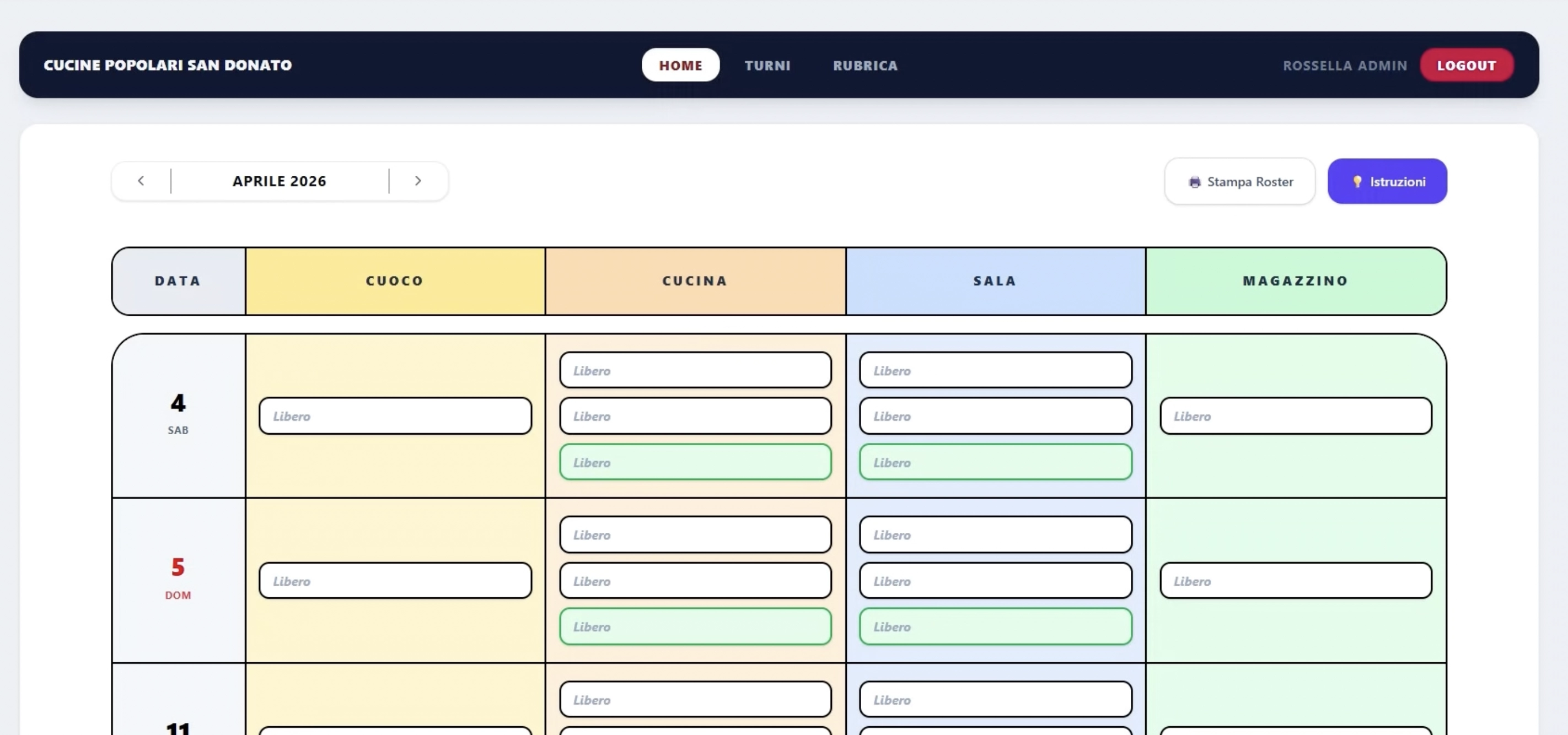Screen dimensions: 1568x735
Task: Click the date cell 5 DOM
Action: 178,581
